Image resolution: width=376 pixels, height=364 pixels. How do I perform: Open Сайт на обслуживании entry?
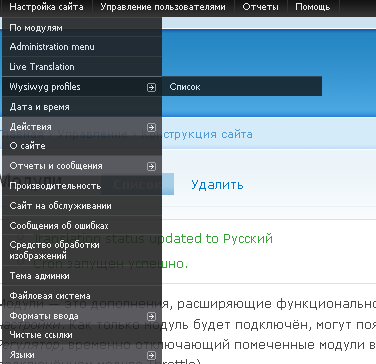(82, 206)
